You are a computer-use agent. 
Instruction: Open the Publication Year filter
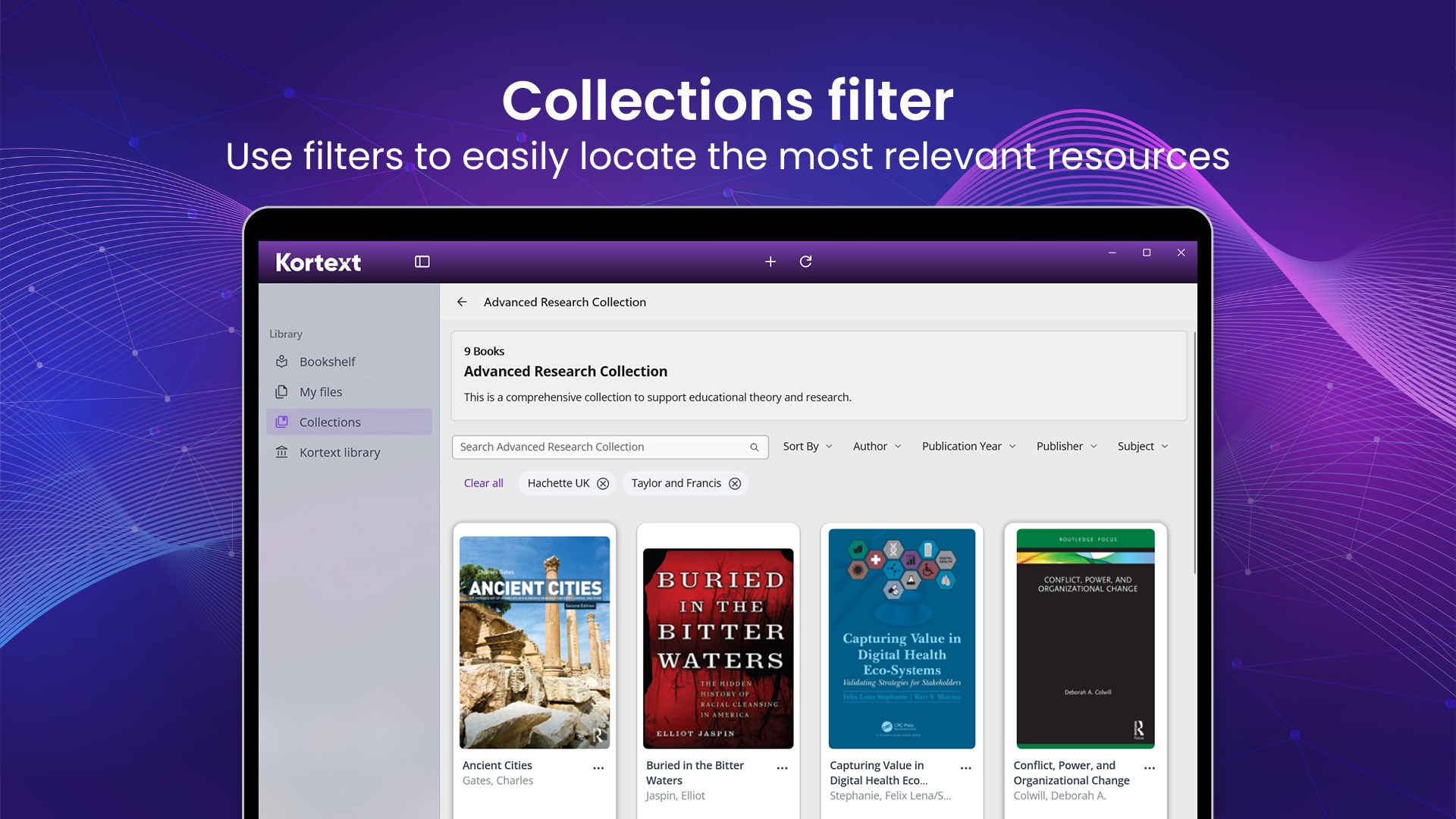[x=968, y=446]
